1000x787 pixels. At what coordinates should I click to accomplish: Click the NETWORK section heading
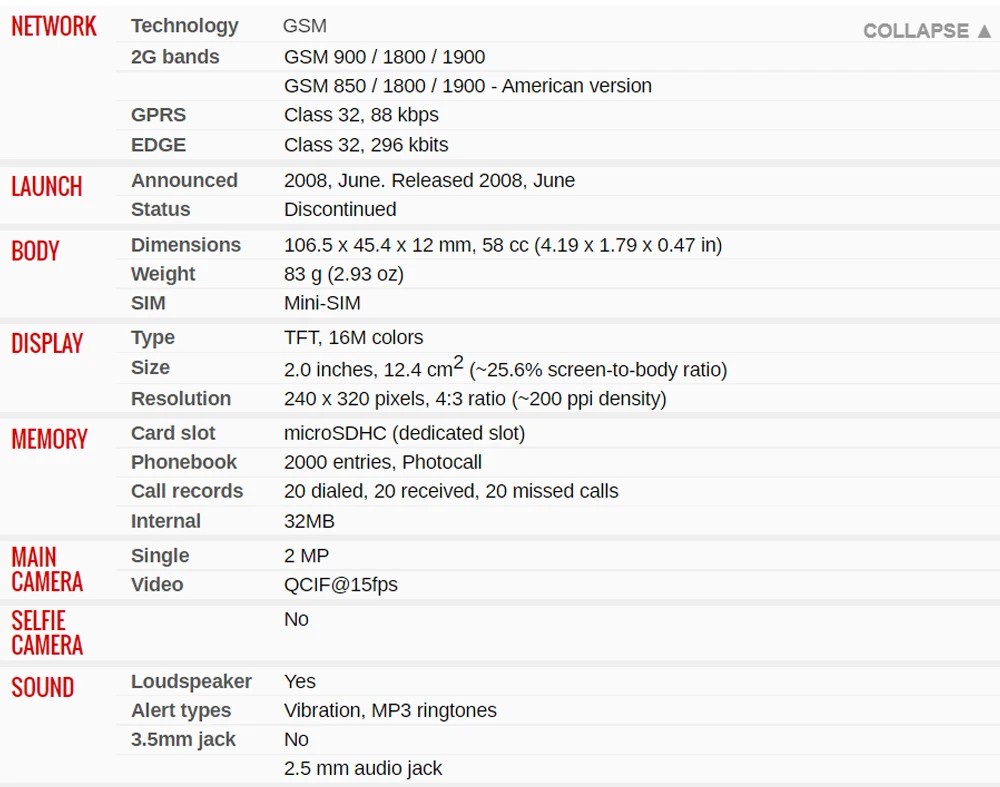click(x=54, y=27)
